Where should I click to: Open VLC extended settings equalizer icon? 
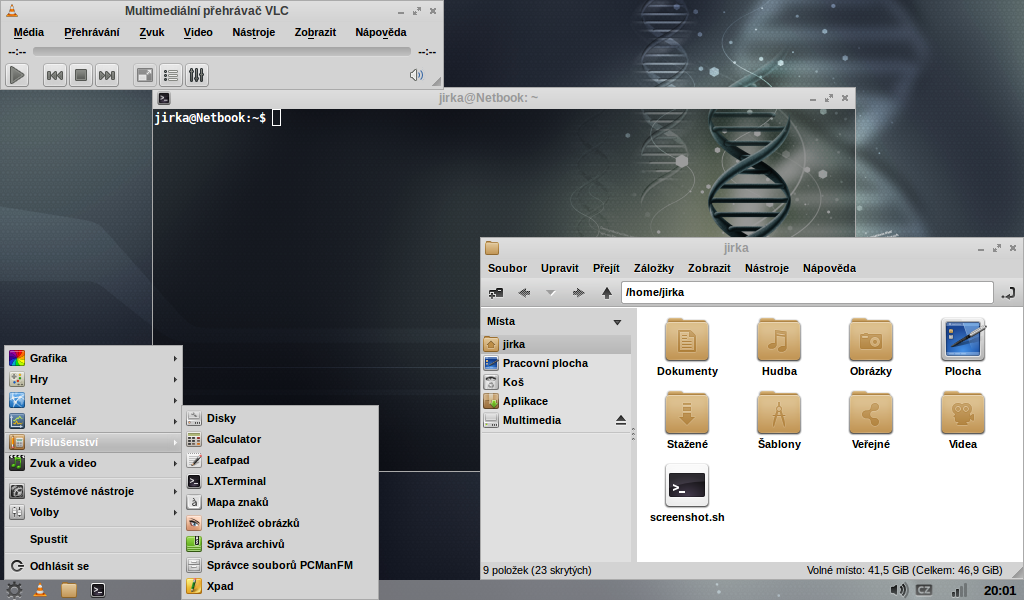click(x=197, y=75)
